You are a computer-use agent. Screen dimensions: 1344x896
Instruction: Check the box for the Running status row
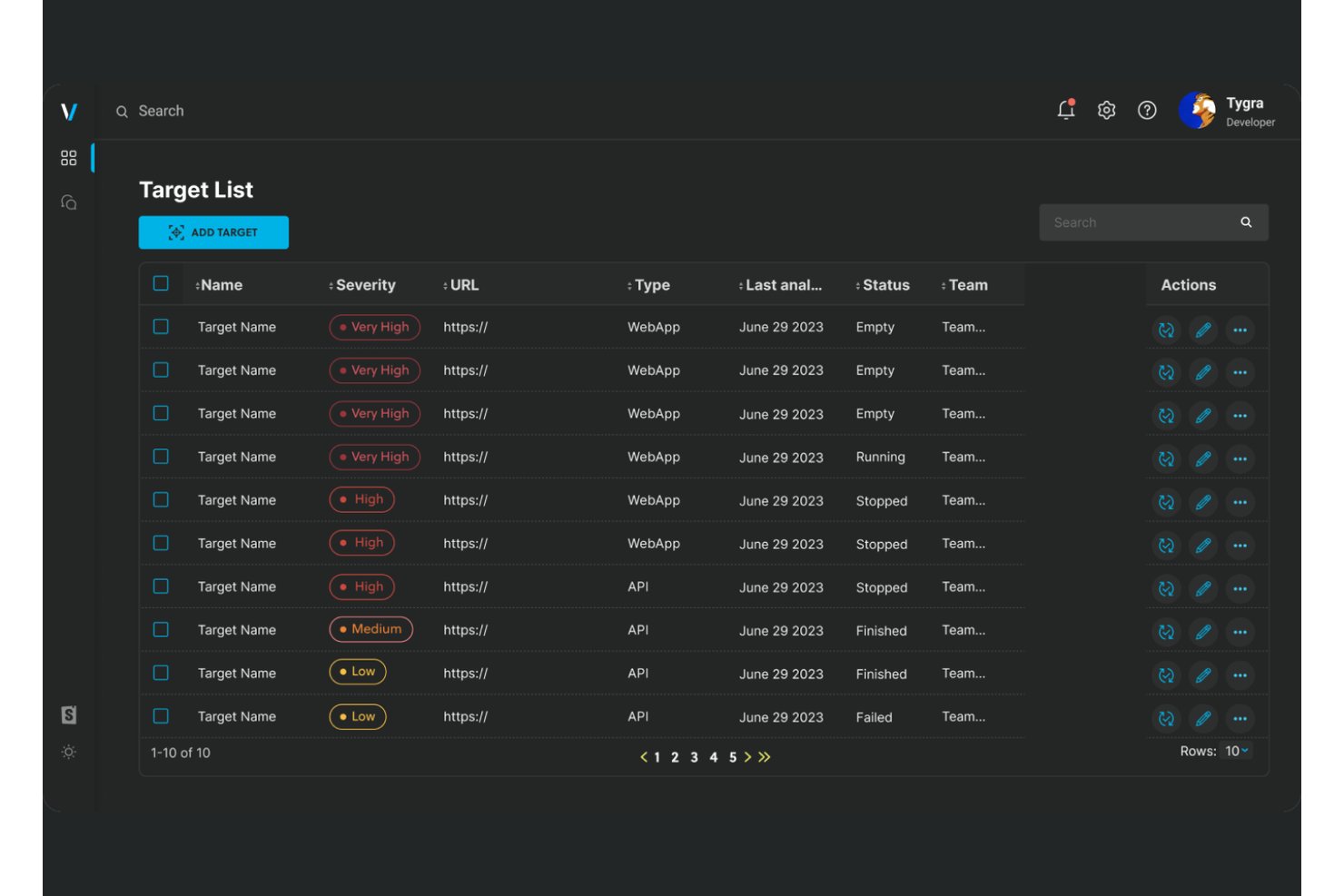[161, 457]
